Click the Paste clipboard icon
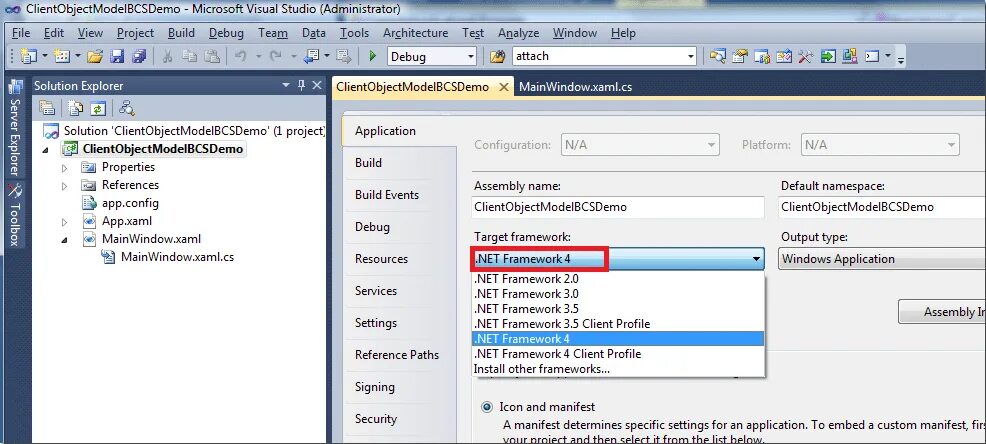The width and height of the screenshot is (986, 444). [212, 57]
